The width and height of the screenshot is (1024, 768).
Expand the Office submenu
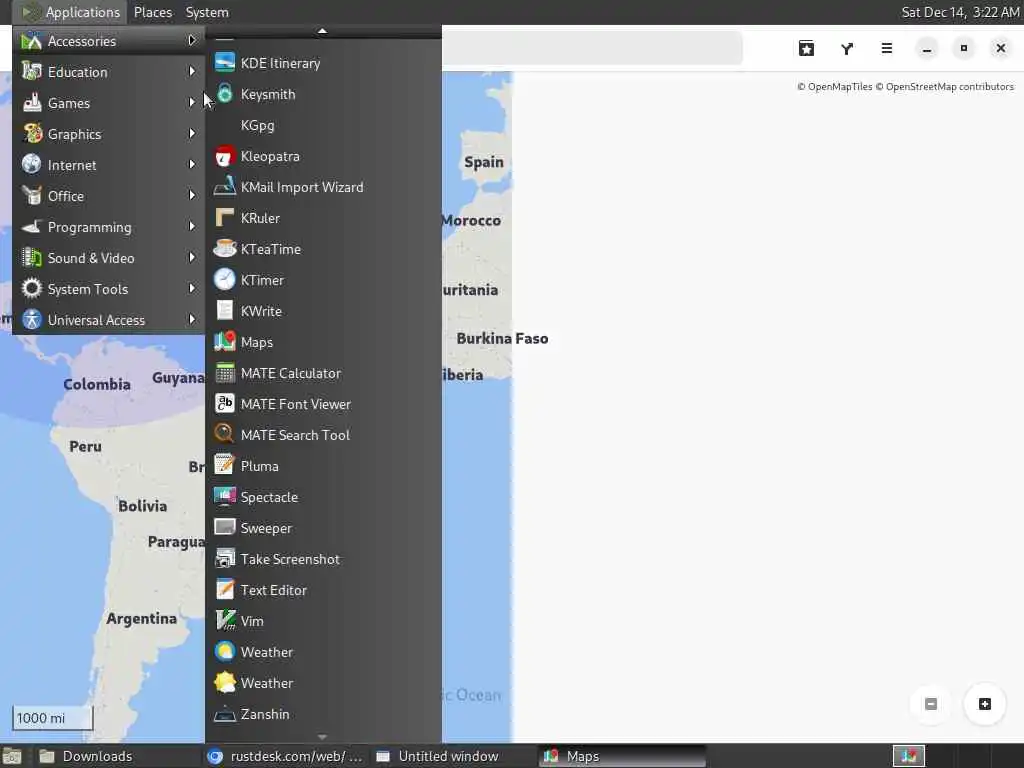coord(108,196)
